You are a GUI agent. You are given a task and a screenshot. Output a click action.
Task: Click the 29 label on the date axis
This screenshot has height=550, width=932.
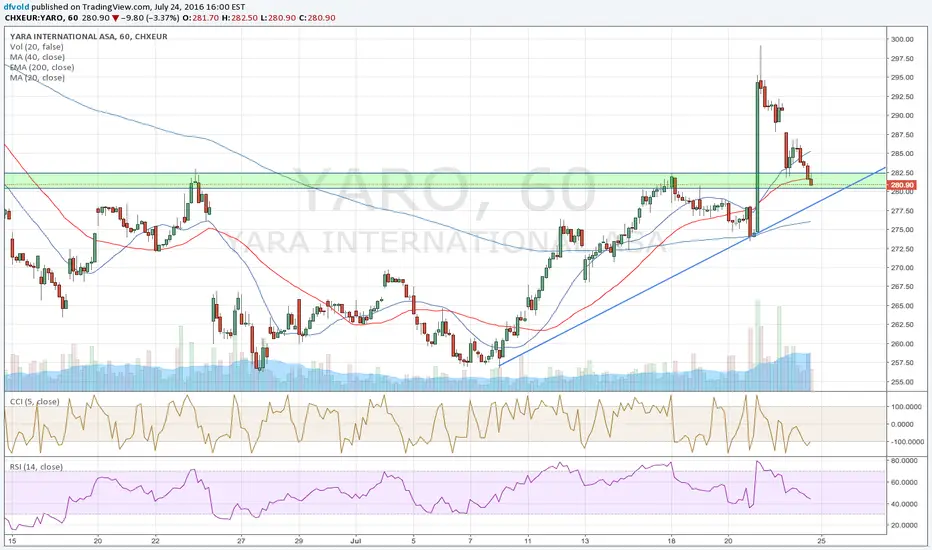tap(299, 540)
